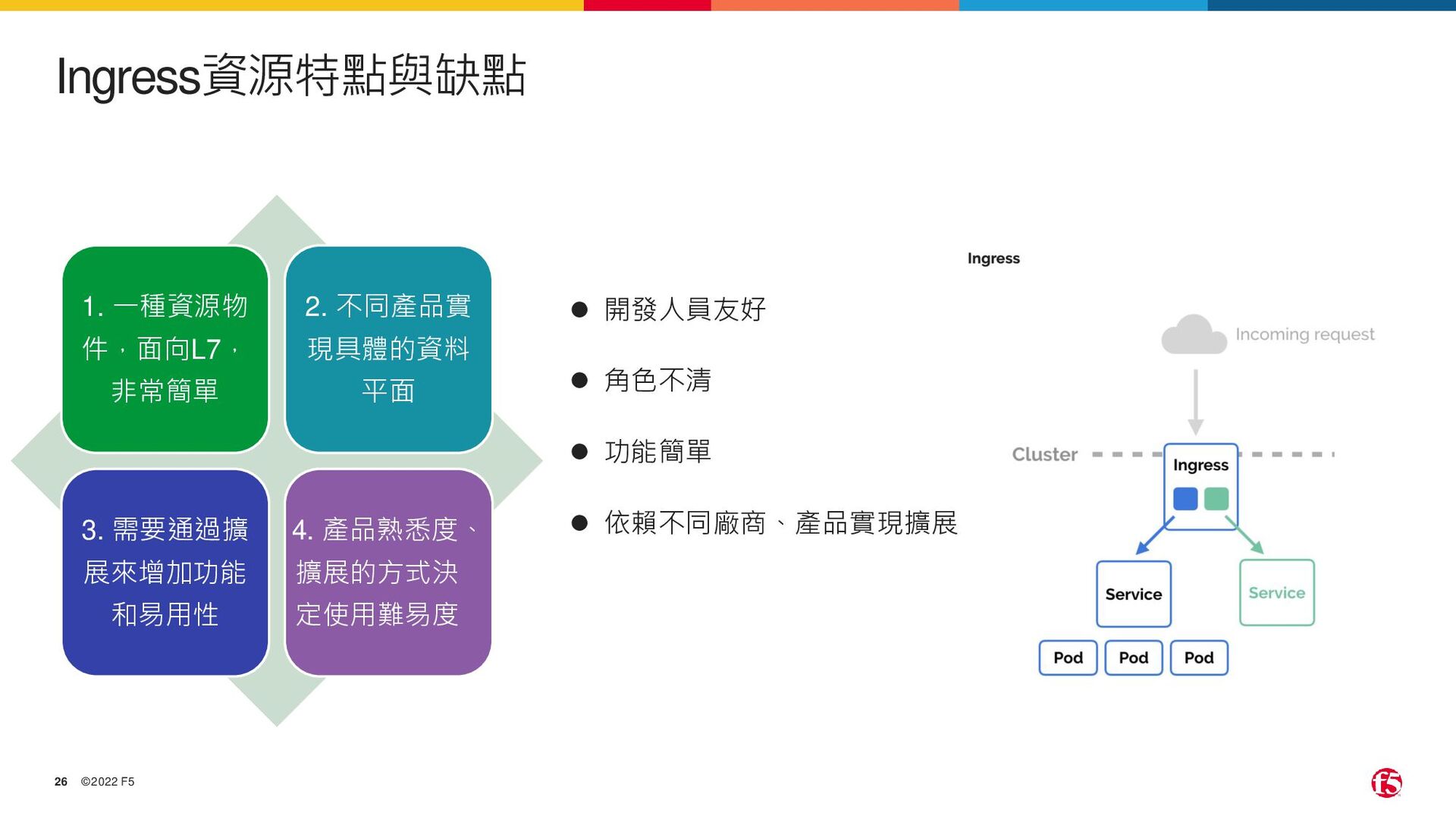Click the green square inside Ingress box
1456x819 pixels.
point(1216,499)
